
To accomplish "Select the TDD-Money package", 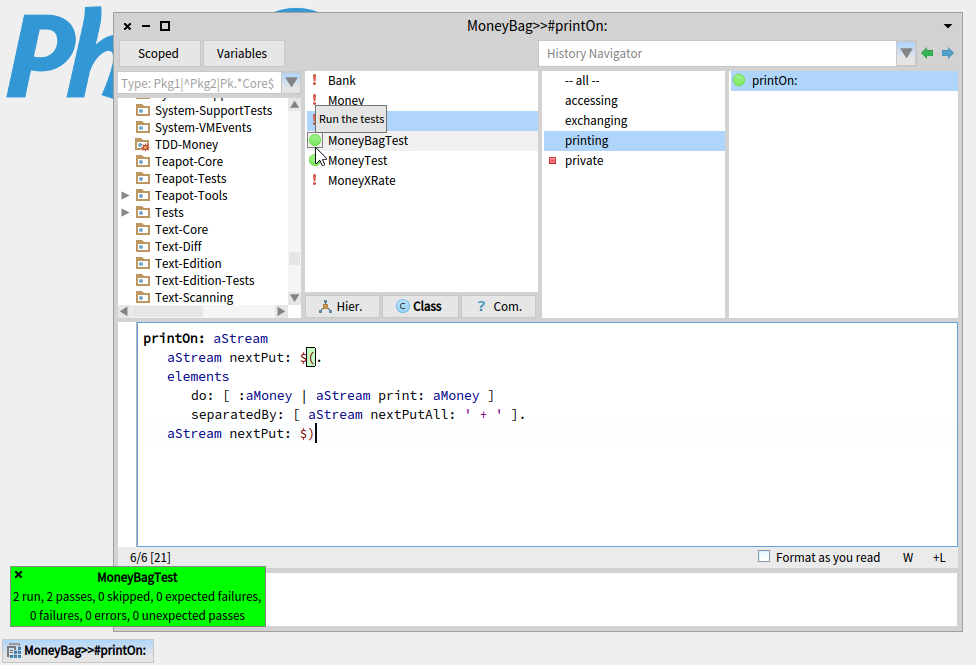I will [187, 145].
